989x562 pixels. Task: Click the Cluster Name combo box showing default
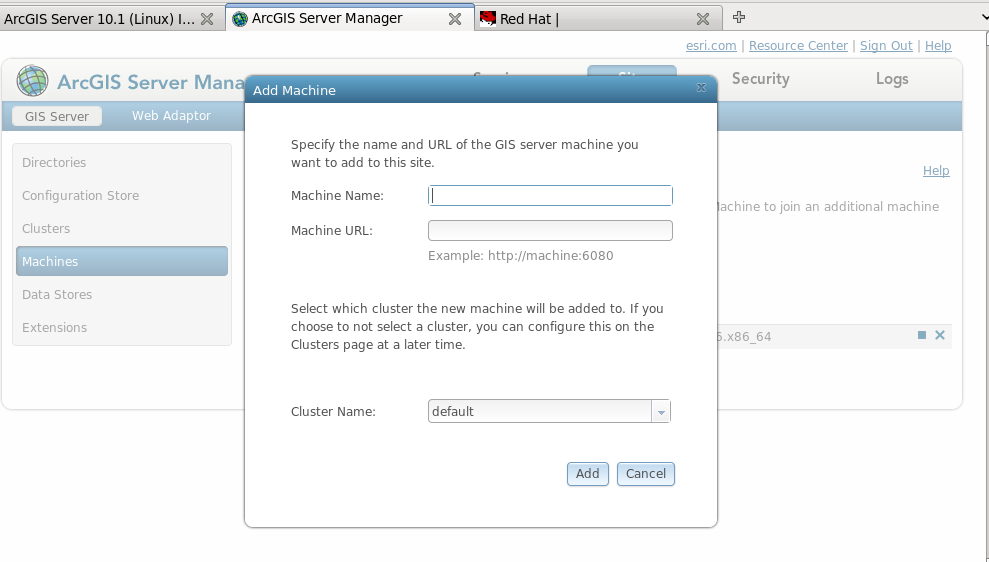pos(549,411)
